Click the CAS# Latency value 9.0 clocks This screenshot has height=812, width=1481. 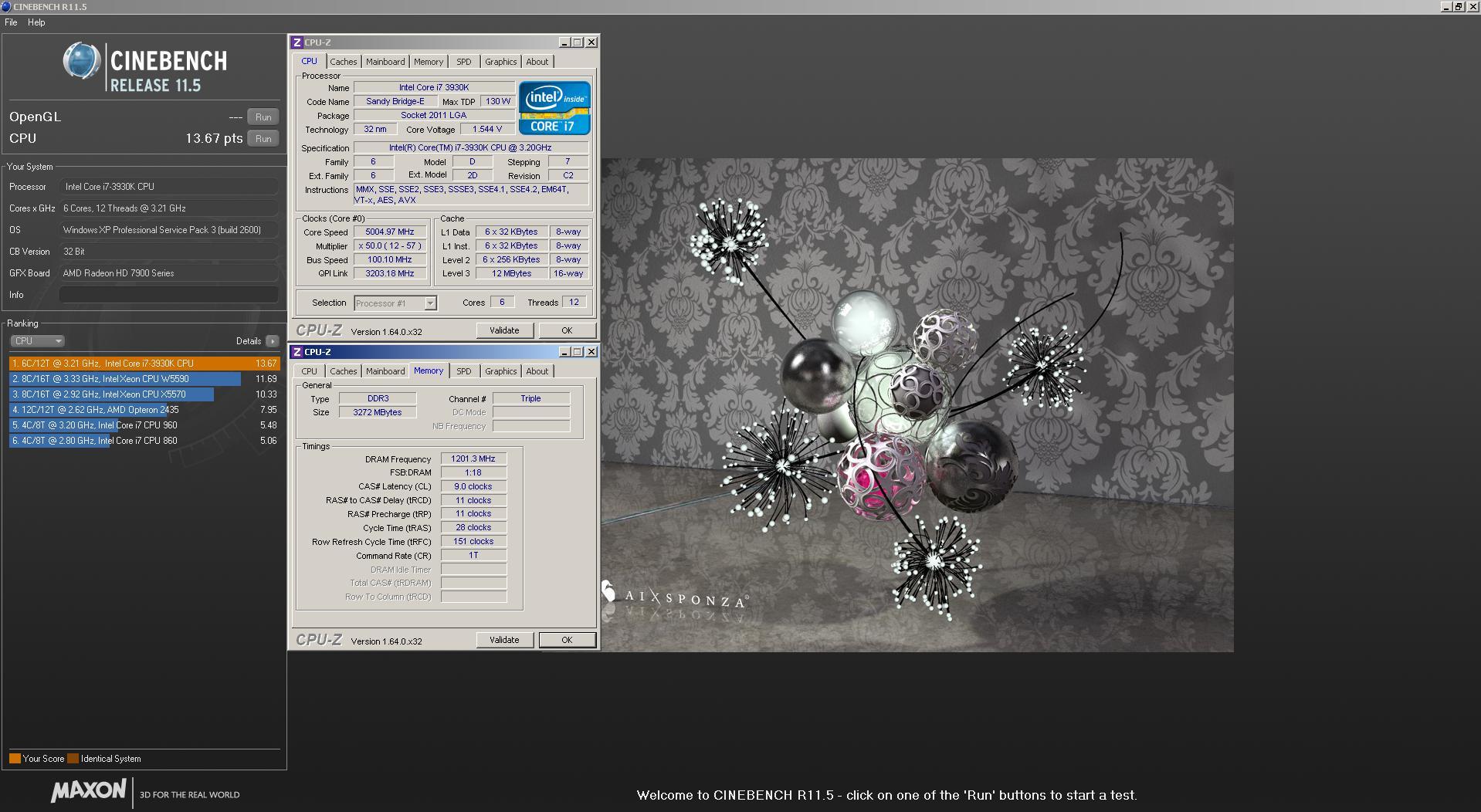click(x=473, y=486)
